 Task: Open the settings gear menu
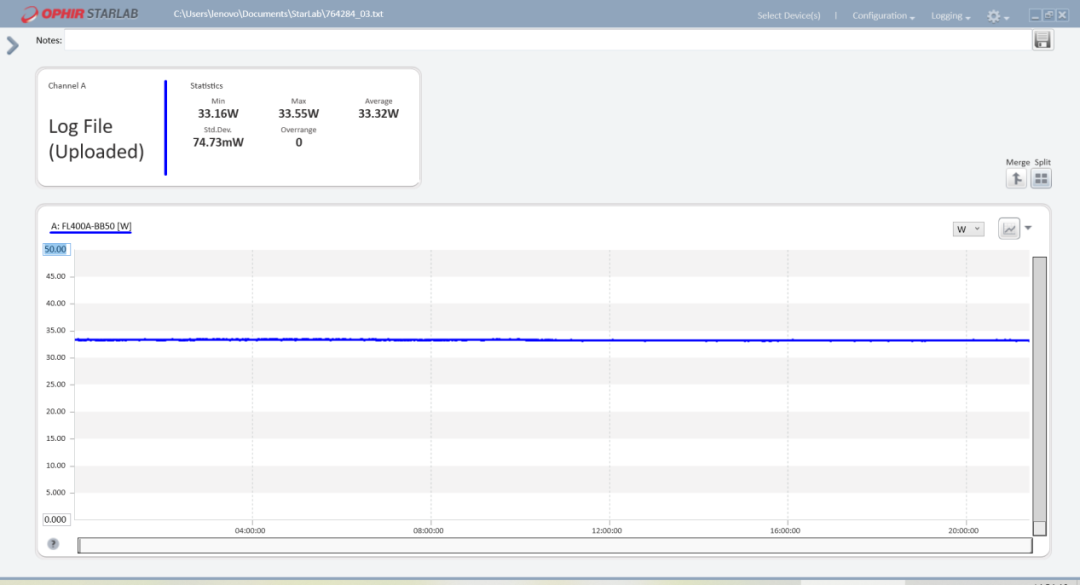pyautogui.click(x=997, y=16)
